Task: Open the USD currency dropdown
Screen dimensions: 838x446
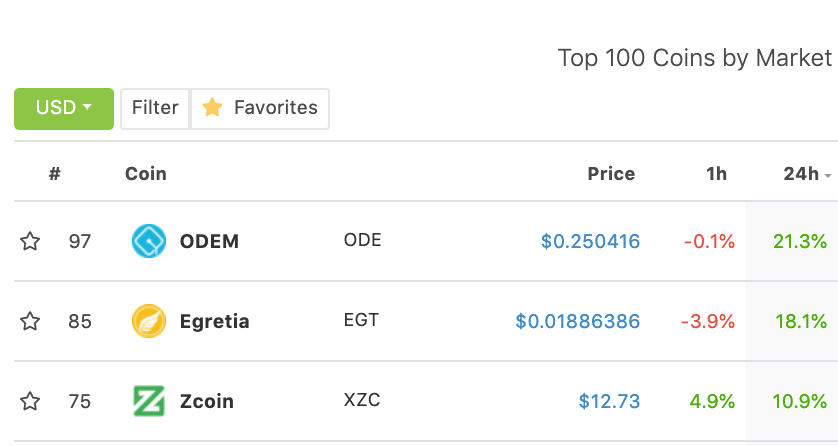Action: point(64,109)
